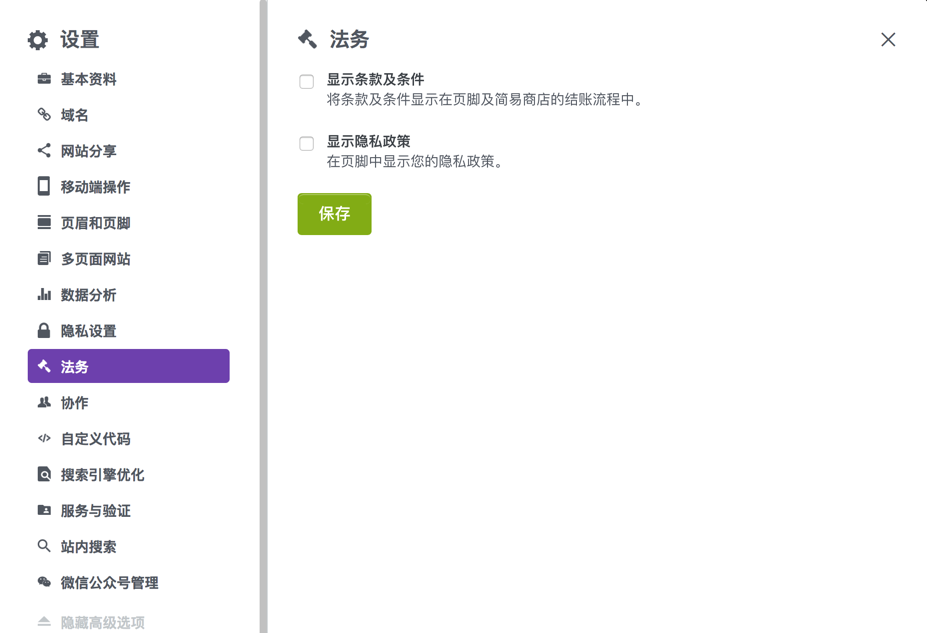Click the chain link icon beside 域名
927x633 pixels.
coord(44,114)
